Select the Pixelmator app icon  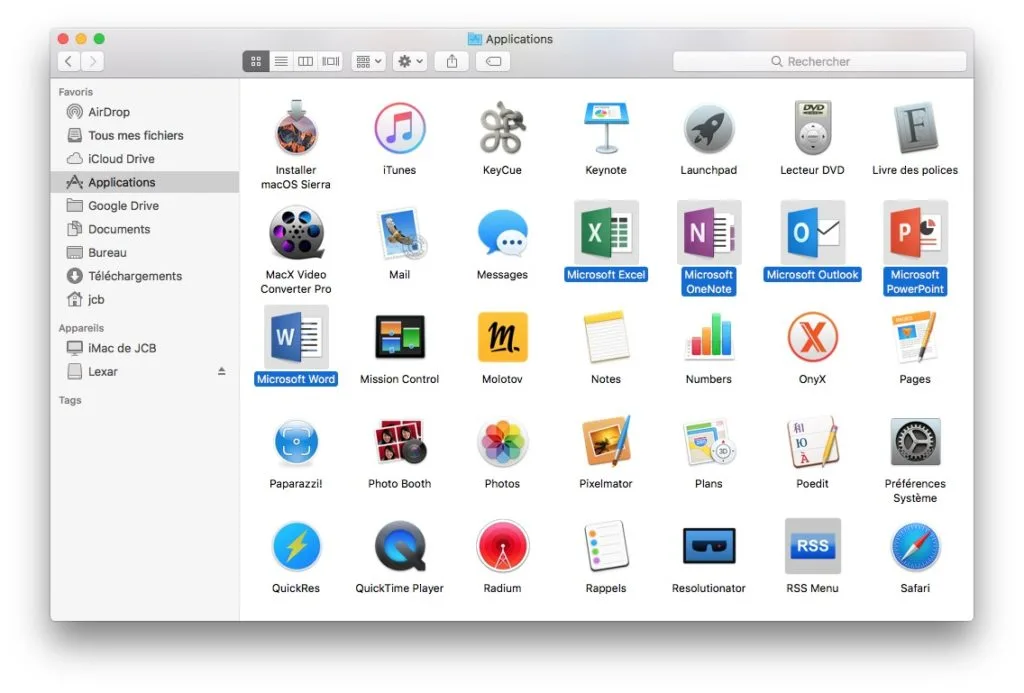tap(605, 442)
